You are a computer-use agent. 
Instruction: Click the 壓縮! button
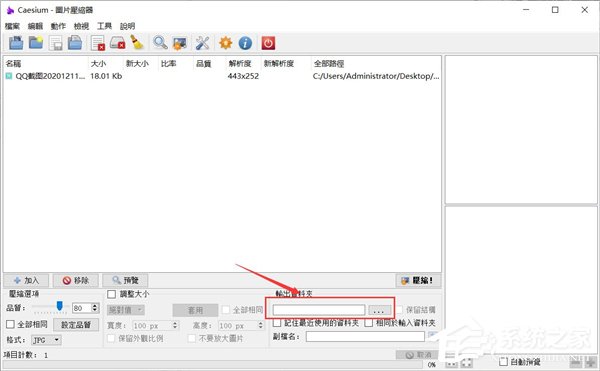click(x=418, y=280)
